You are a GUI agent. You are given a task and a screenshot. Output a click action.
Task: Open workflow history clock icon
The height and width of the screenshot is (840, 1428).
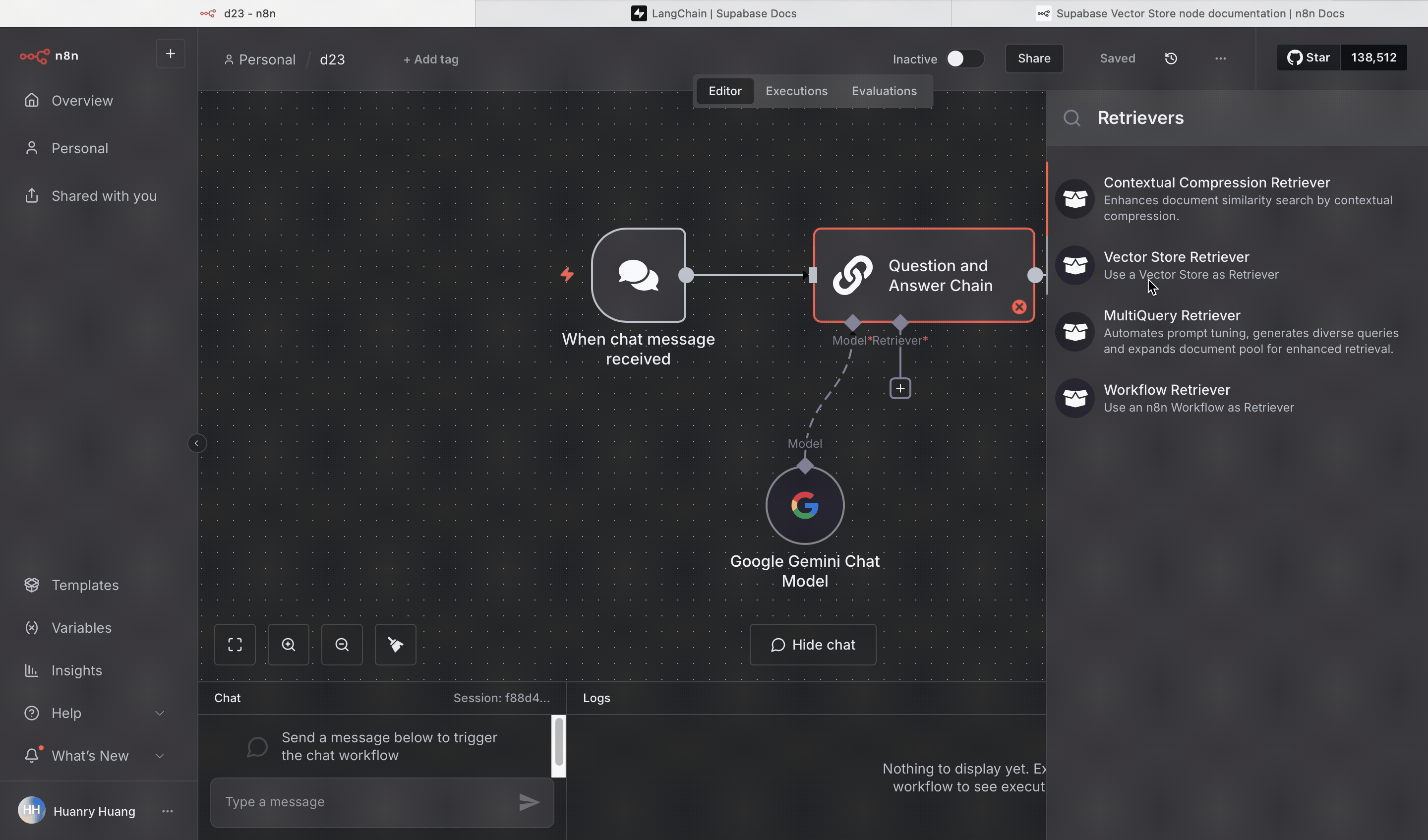pyautogui.click(x=1171, y=59)
